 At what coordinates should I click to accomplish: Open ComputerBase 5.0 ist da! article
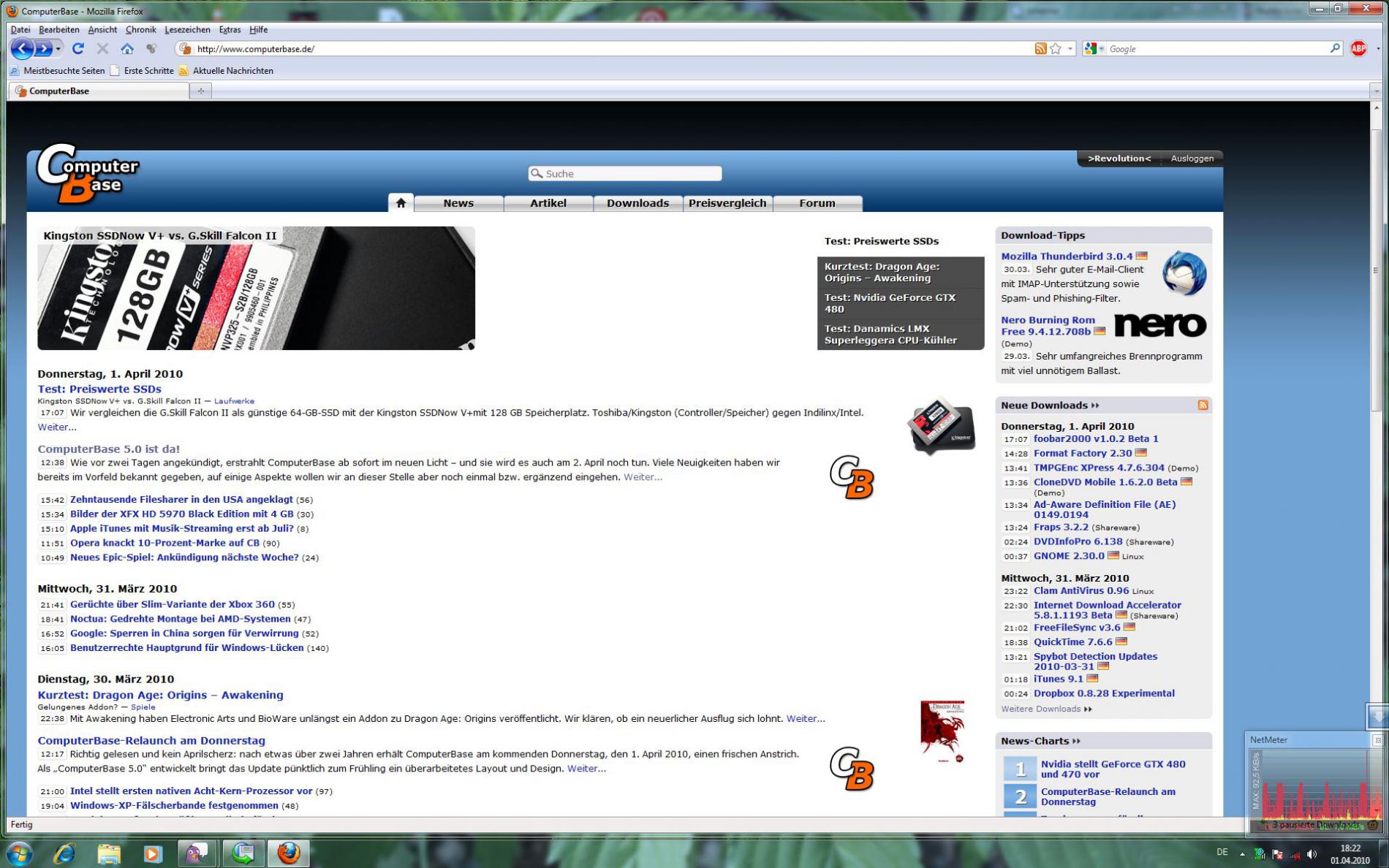109,449
